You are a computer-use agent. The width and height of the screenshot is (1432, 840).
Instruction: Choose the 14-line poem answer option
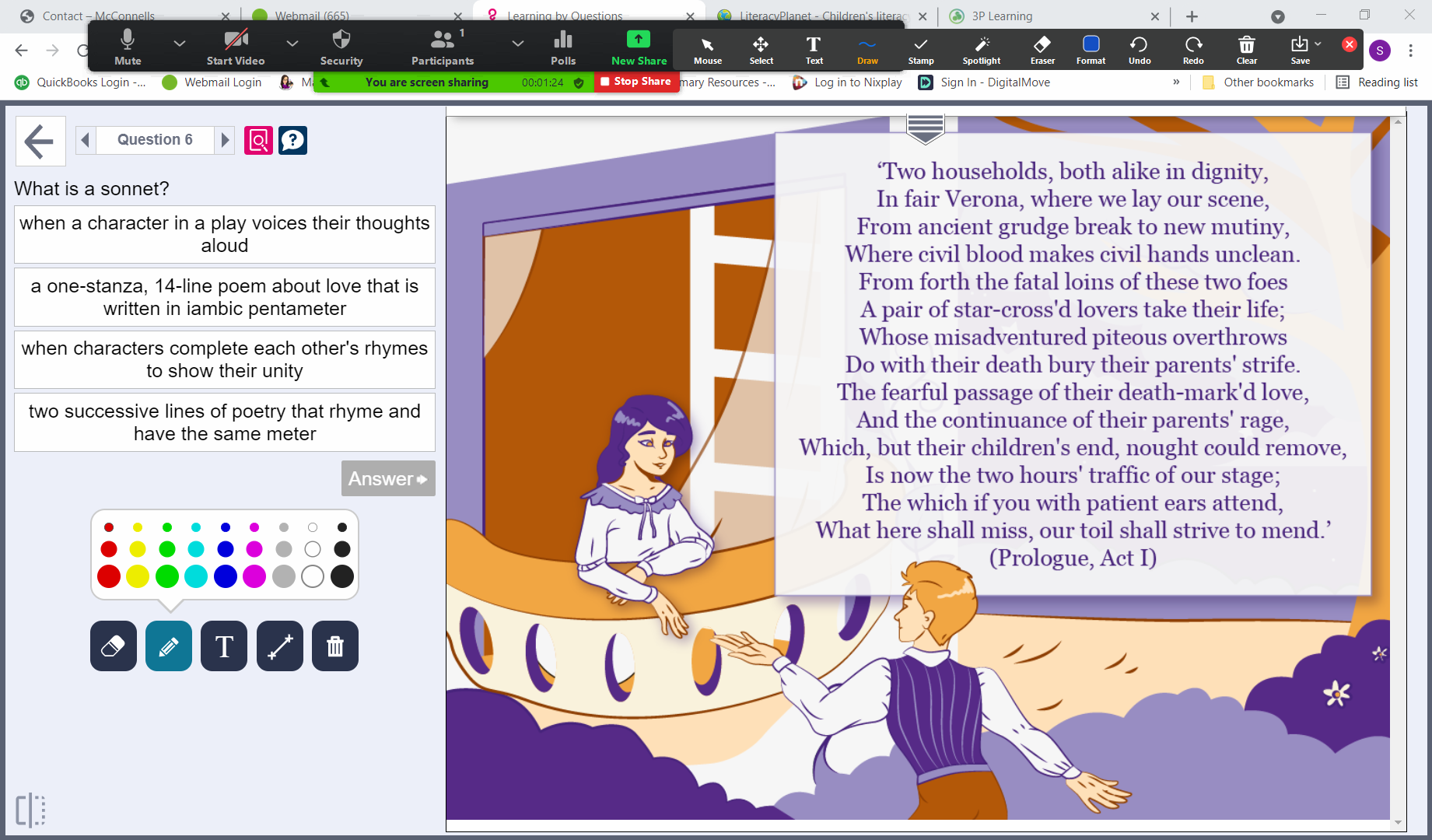point(225,297)
